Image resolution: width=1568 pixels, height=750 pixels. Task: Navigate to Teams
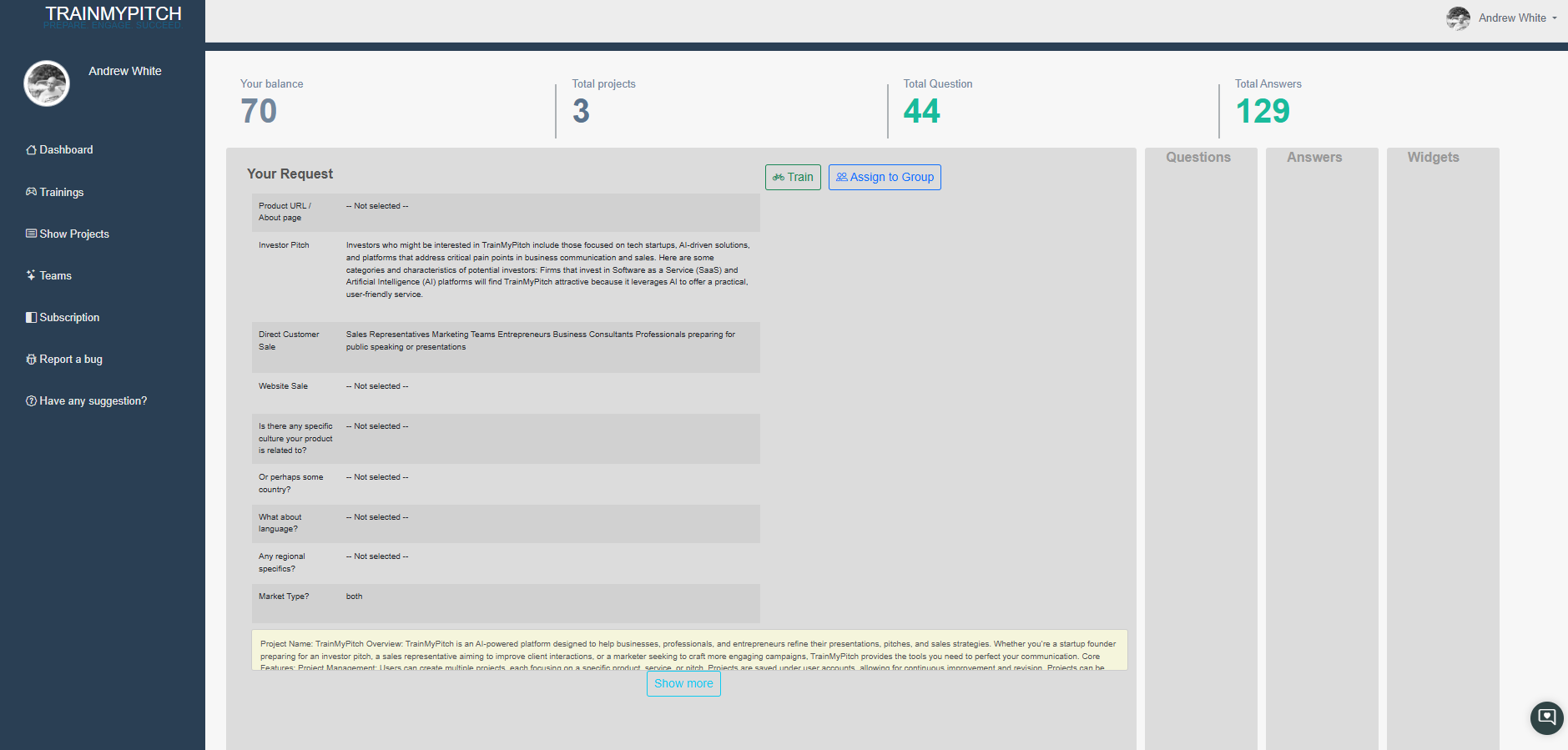coord(56,275)
